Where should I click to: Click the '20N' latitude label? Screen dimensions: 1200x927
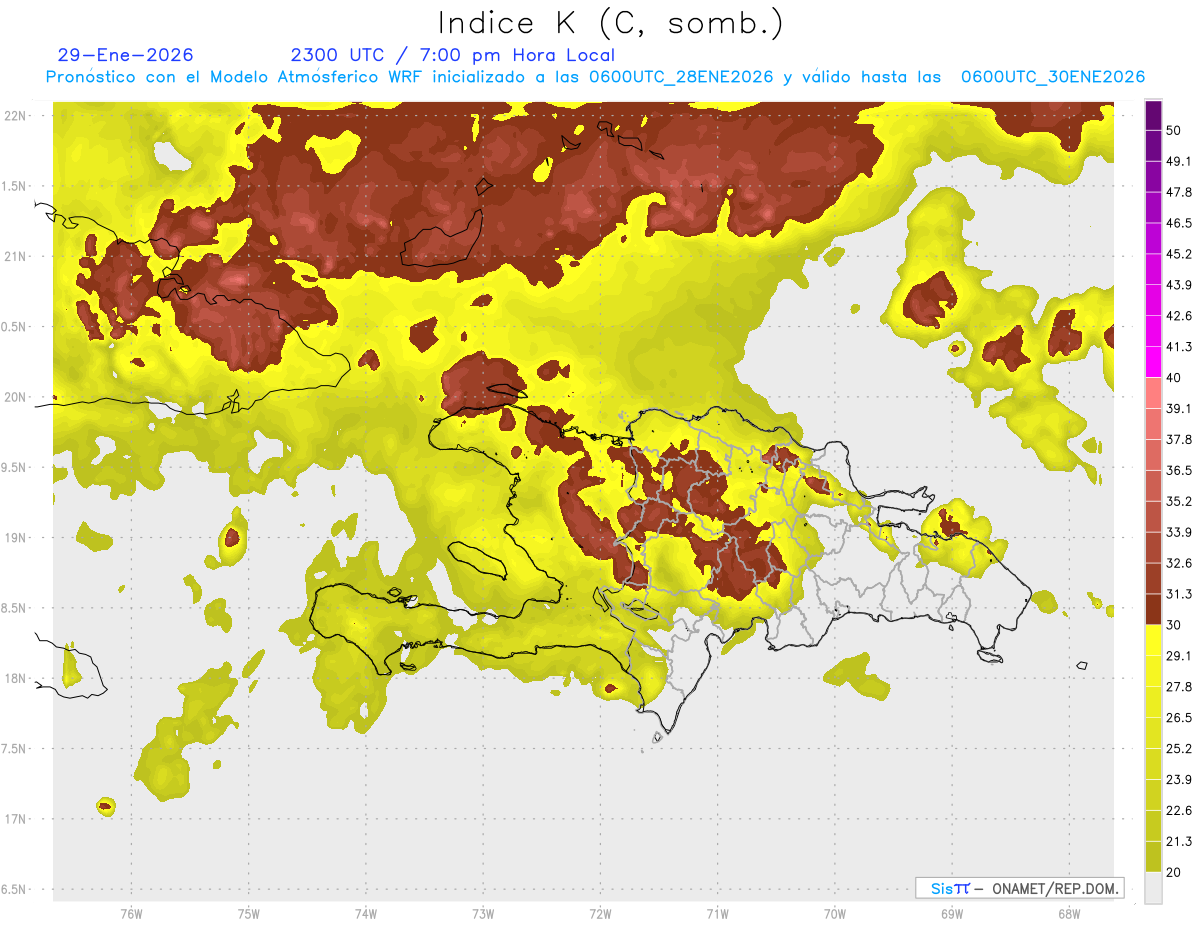click(x=16, y=397)
